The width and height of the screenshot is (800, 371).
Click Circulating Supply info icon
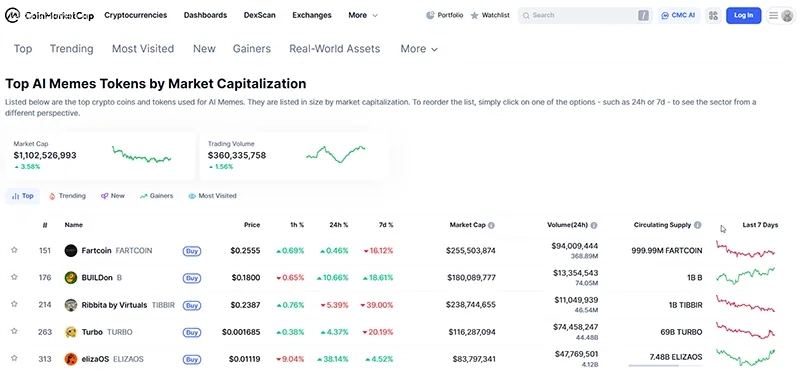[697, 225]
